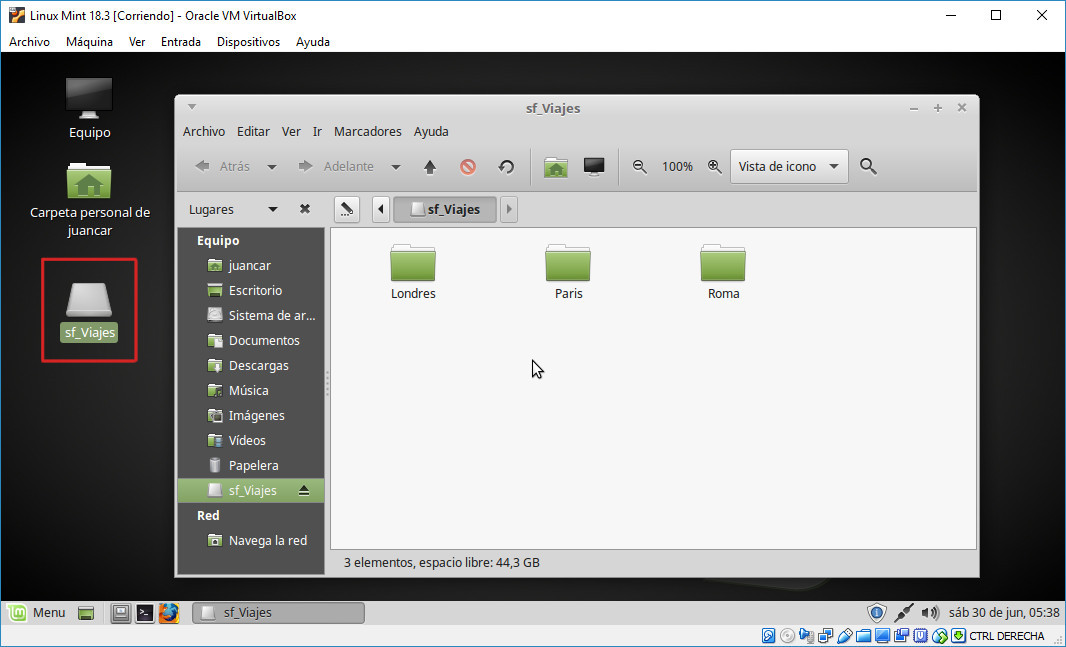
Task: Open the Marcadores menu
Action: tap(367, 131)
